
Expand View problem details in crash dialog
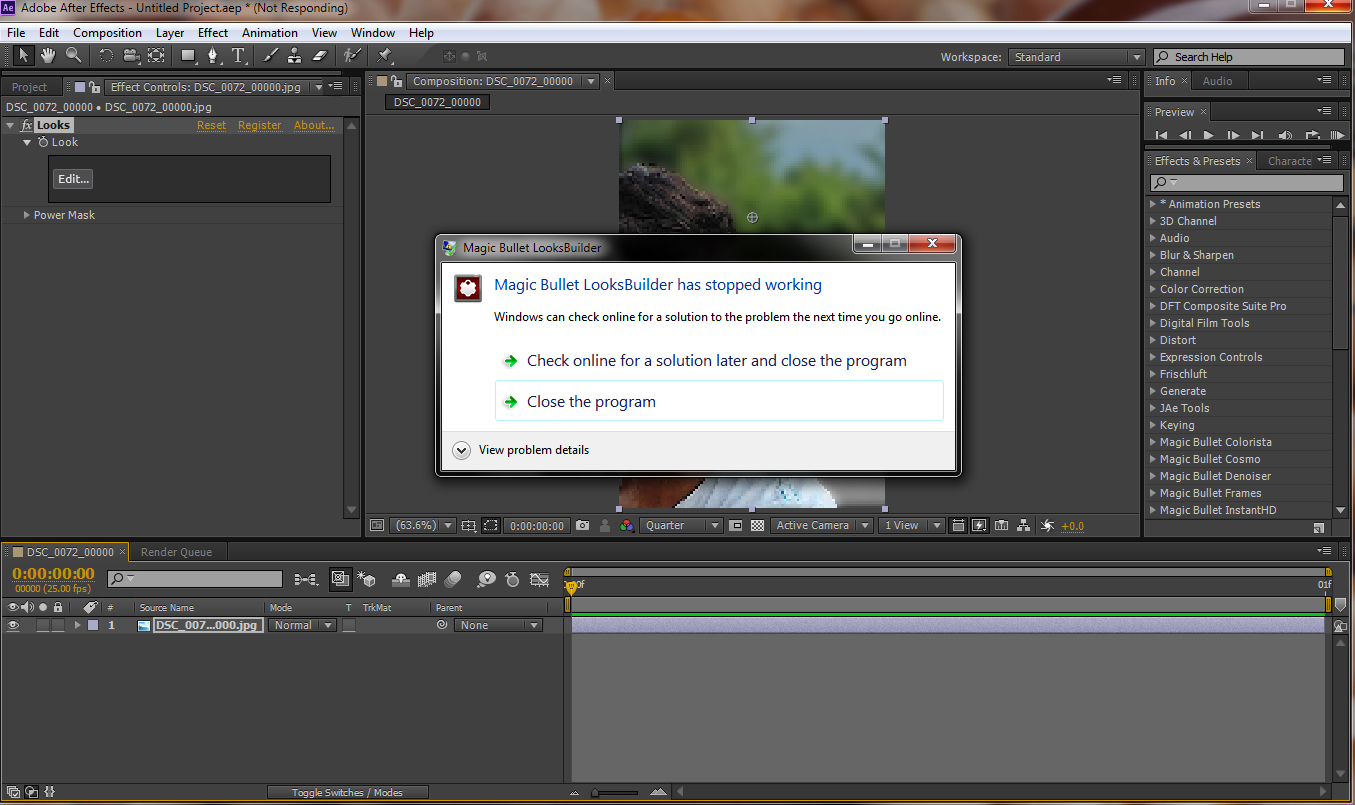[521, 450]
